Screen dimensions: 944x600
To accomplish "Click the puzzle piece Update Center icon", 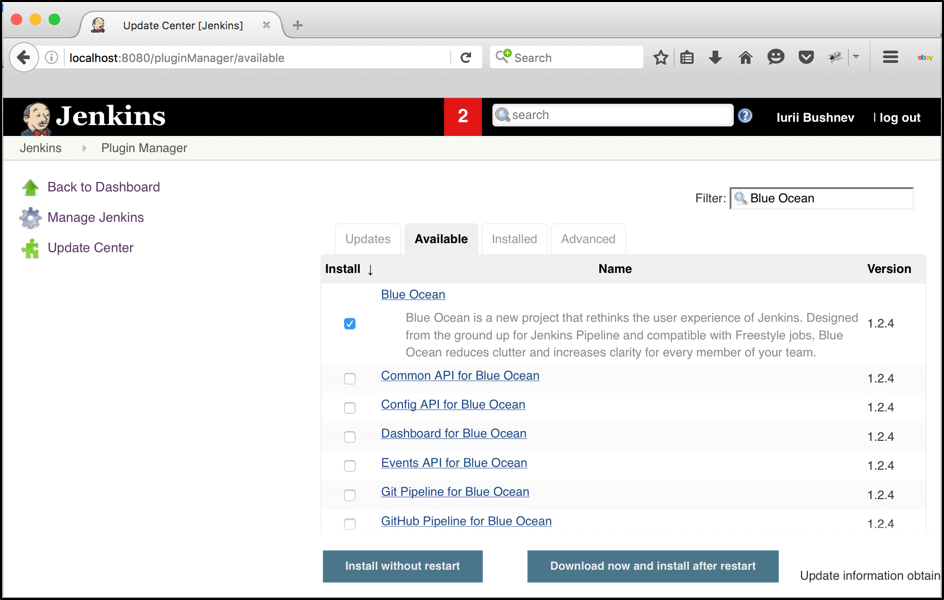I will pyautogui.click(x=30, y=248).
